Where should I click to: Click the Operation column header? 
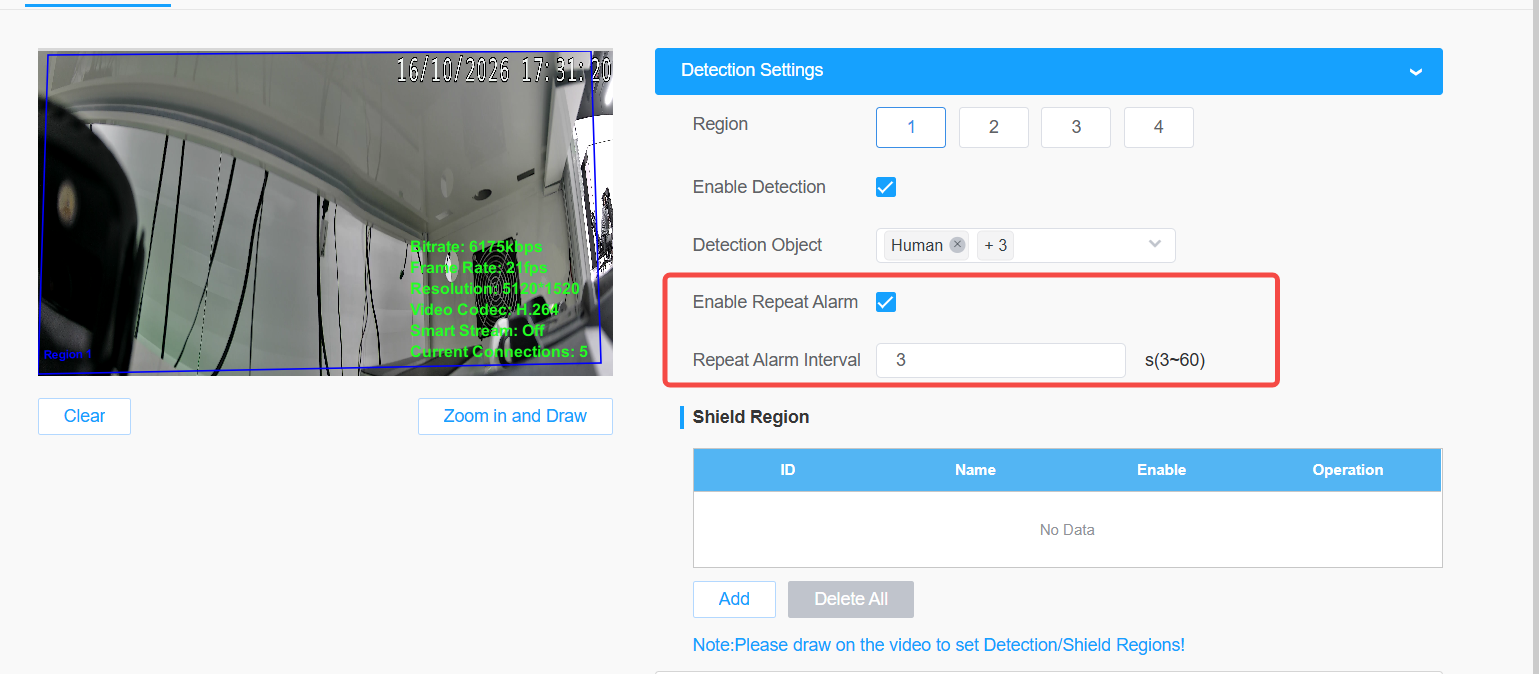tap(1348, 470)
